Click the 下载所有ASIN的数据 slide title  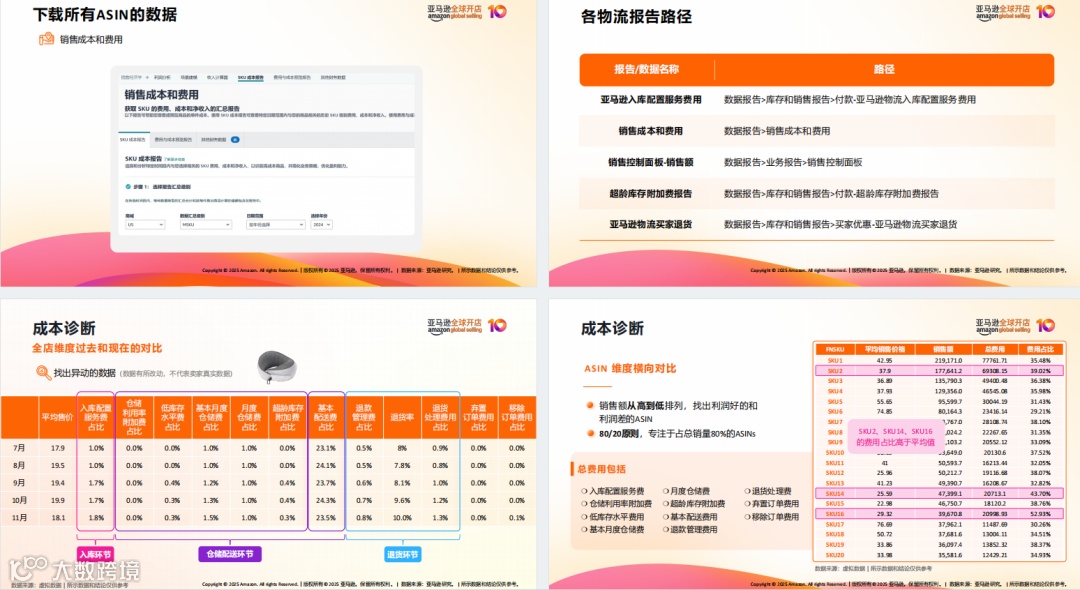[105, 14]
